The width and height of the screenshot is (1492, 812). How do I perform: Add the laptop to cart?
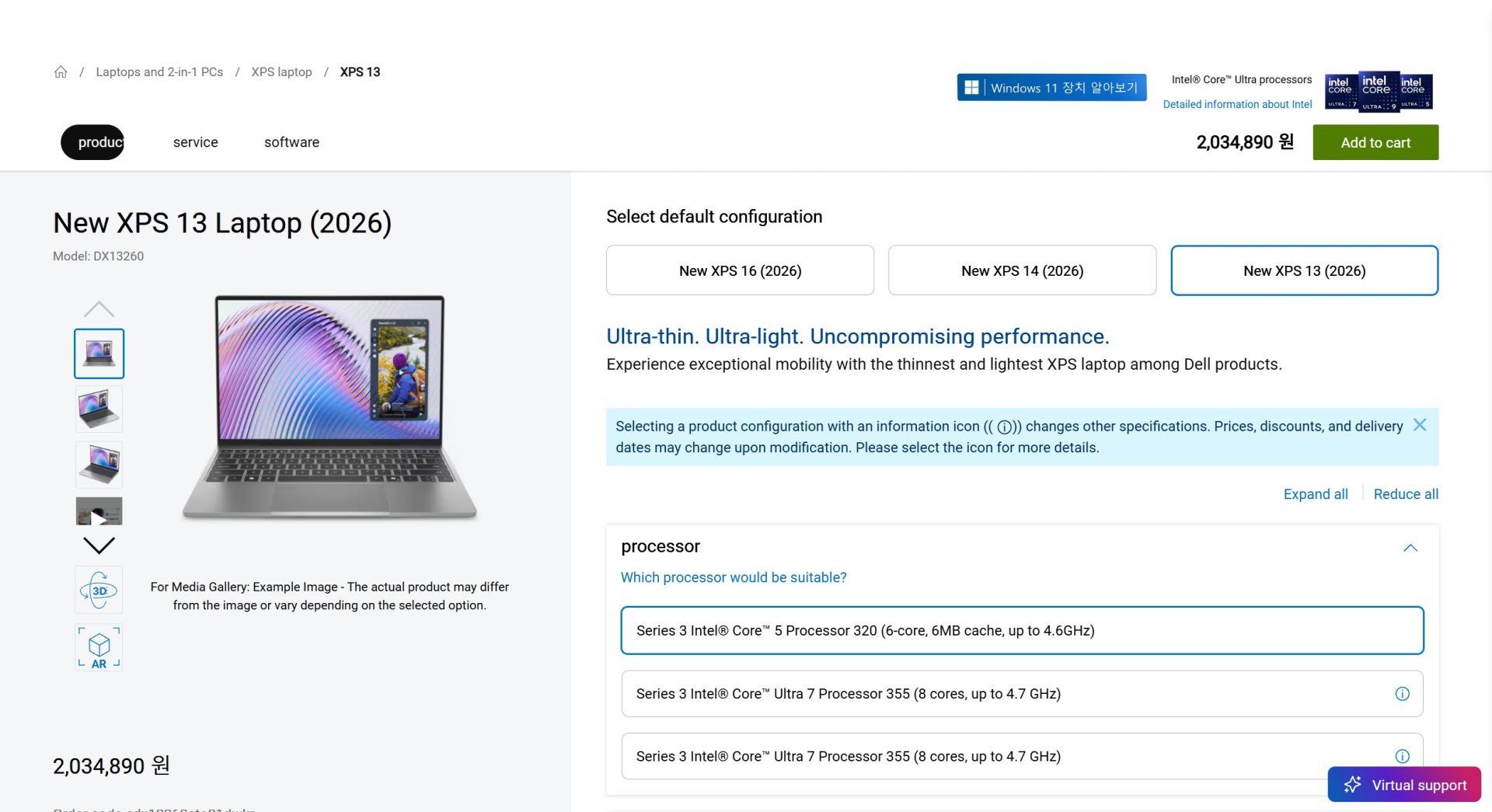(1375, 142)
